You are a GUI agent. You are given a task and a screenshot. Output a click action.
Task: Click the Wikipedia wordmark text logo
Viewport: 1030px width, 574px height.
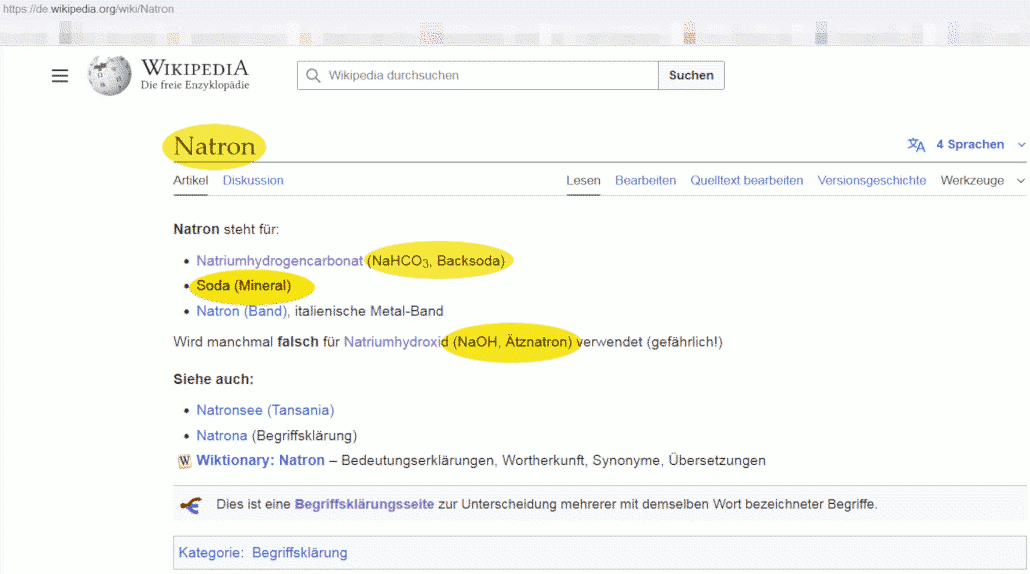195,75
